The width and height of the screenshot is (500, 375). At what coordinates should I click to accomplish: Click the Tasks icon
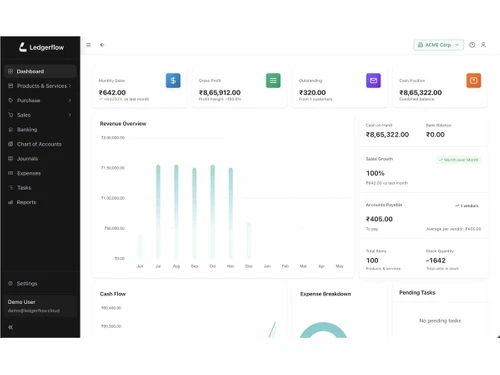[x=10, y=188]
